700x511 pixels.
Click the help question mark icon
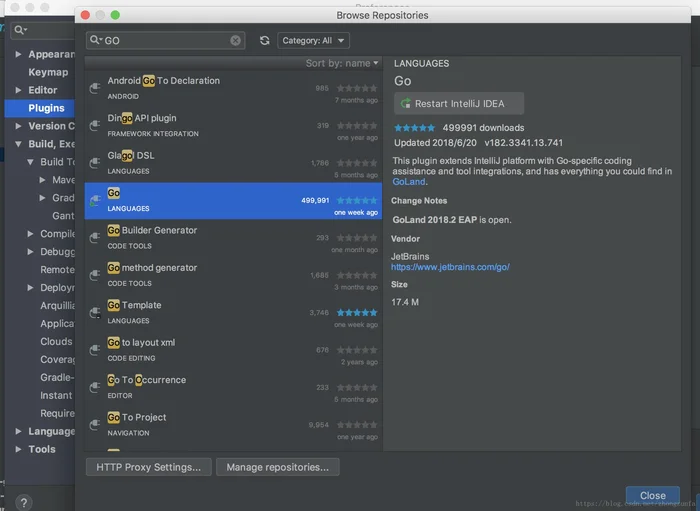pyautogui.click(x=24, y=503)
